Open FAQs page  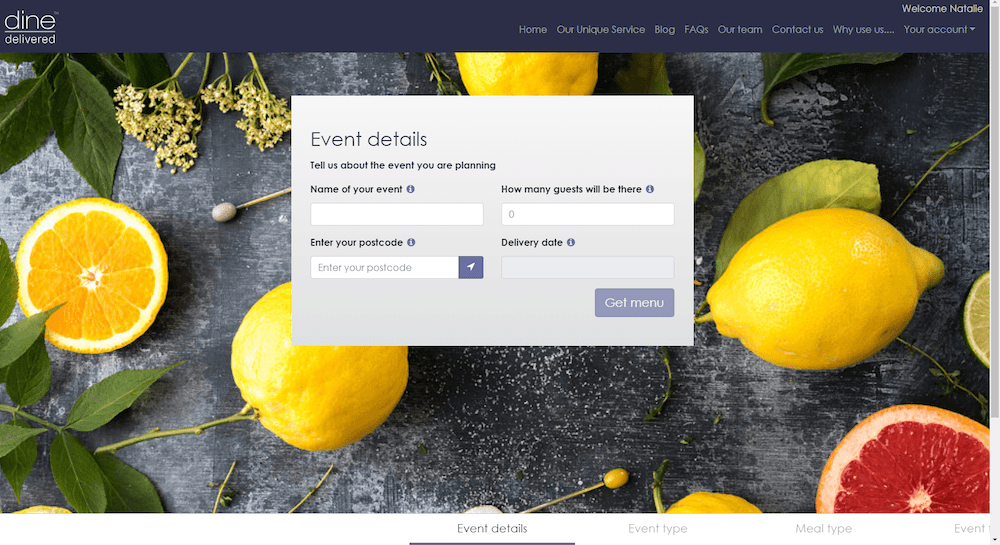[x=696, y=29]
